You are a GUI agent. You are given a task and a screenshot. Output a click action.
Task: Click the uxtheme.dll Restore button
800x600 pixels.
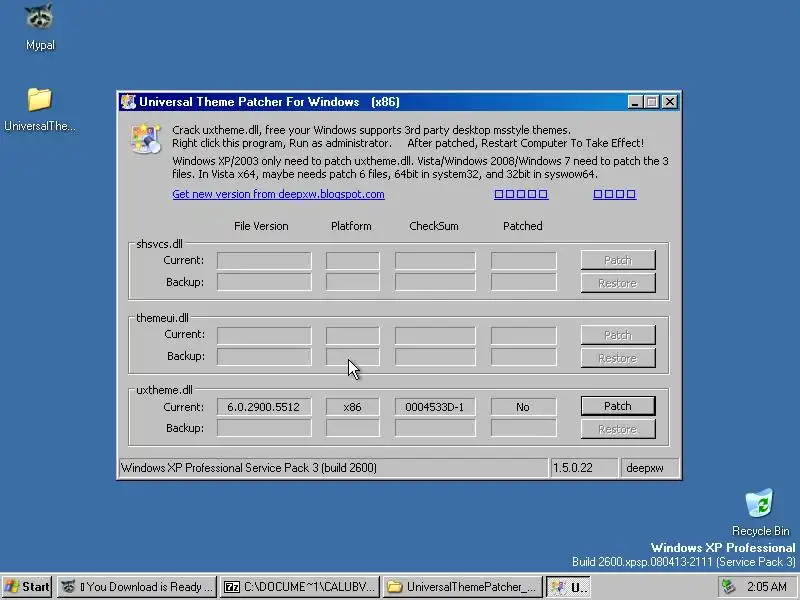click(618, 429)
